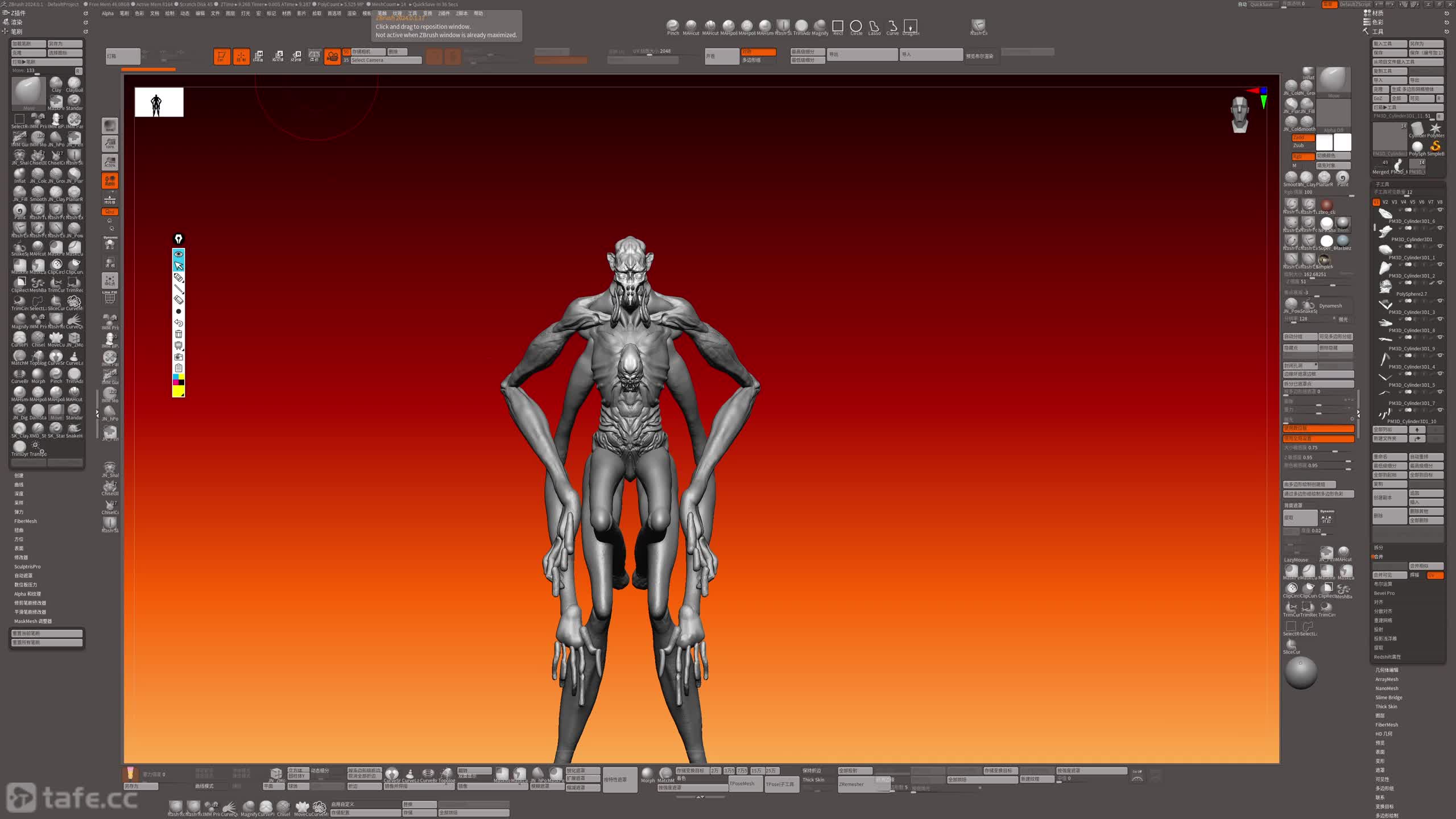Choose the ClipCircle brush
Screen dimensions: 1456x819
tap(56, 266)
